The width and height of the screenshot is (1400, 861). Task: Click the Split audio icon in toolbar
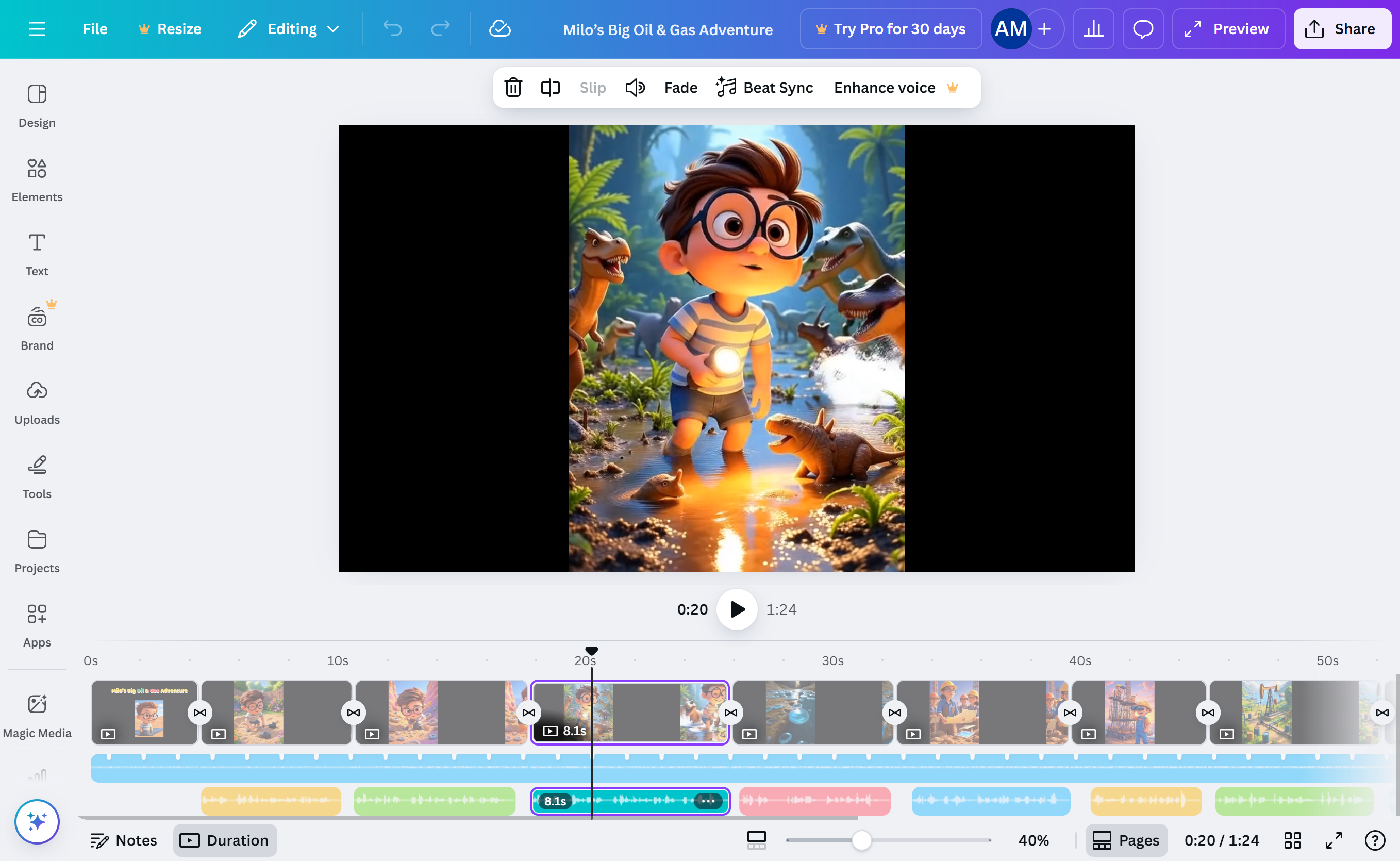tap(550, 88)
